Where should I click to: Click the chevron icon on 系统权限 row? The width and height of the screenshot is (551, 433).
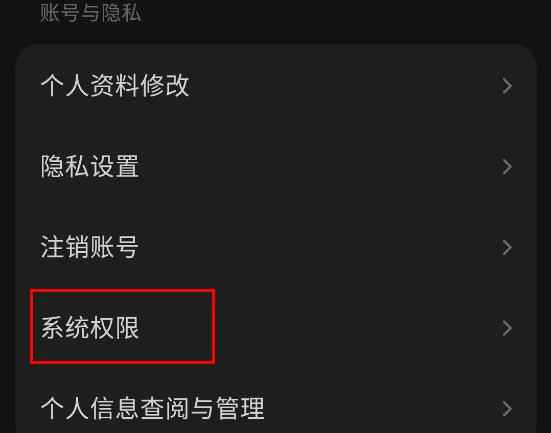click(x=507, y=328)
